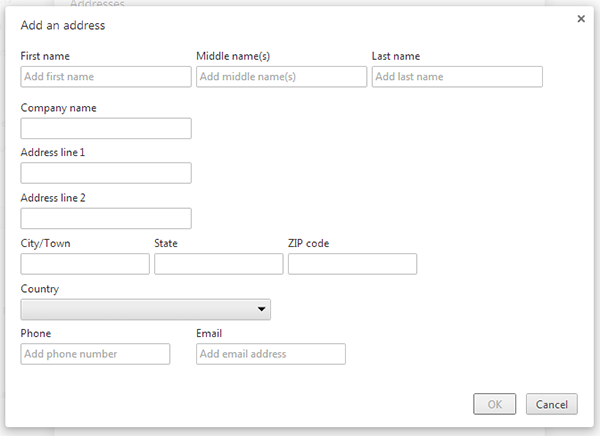Click the First name input field

click(x=106, y=77)
